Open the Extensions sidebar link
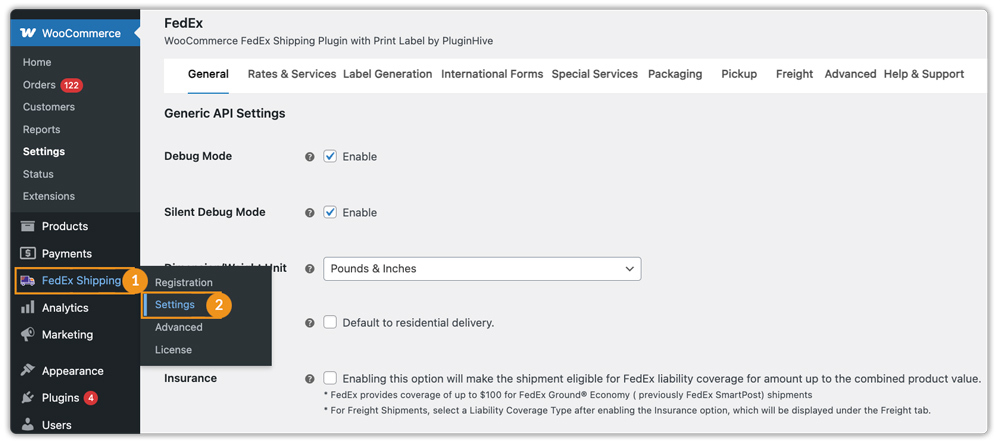This screenshot has width=1000, height=443. [49, 196]
